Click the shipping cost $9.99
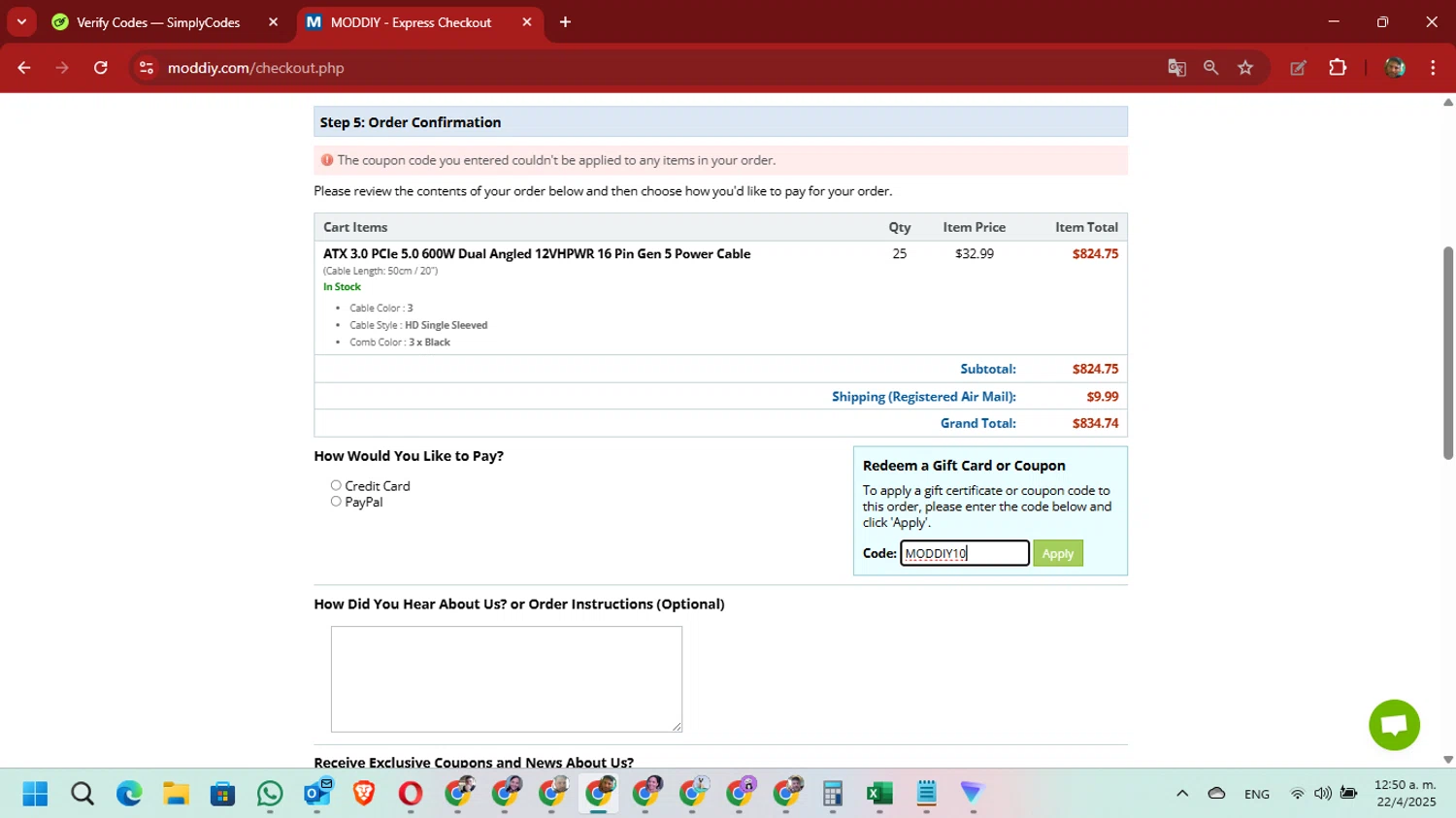Screen dimensions: 1456x818 click(1103, 397)
